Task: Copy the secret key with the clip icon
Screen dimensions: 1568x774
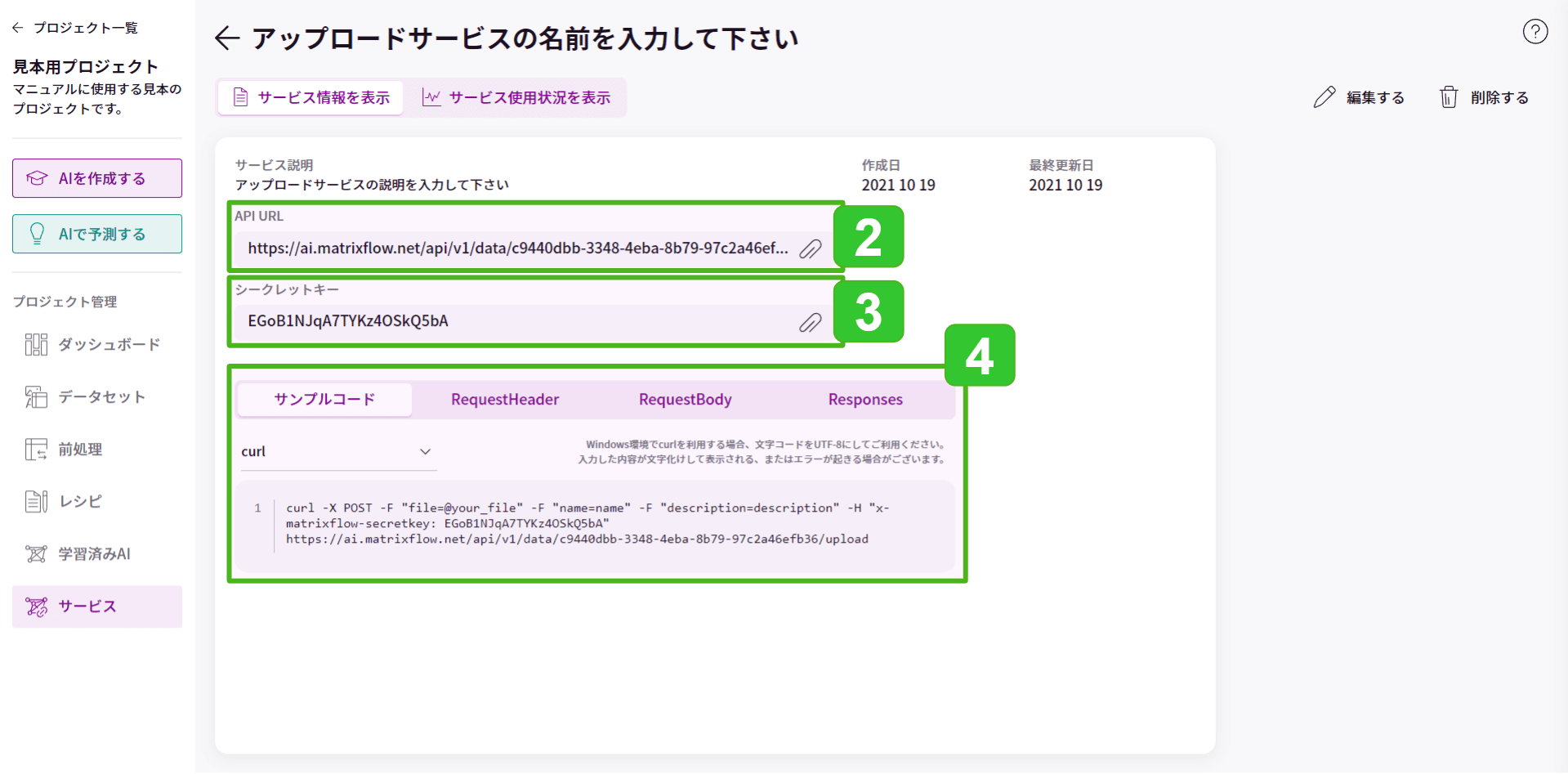Action: click(810, 322)
